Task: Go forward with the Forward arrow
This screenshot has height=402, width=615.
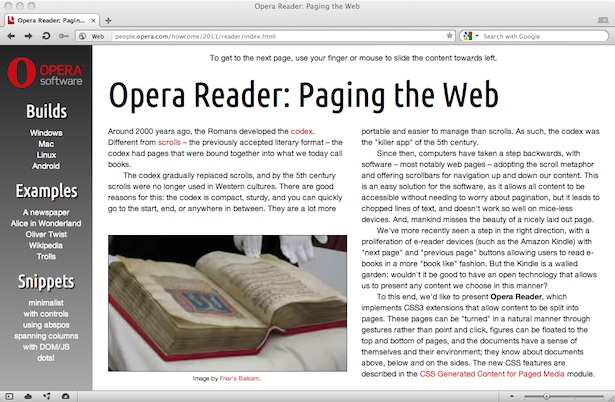Action: point(28,36)
